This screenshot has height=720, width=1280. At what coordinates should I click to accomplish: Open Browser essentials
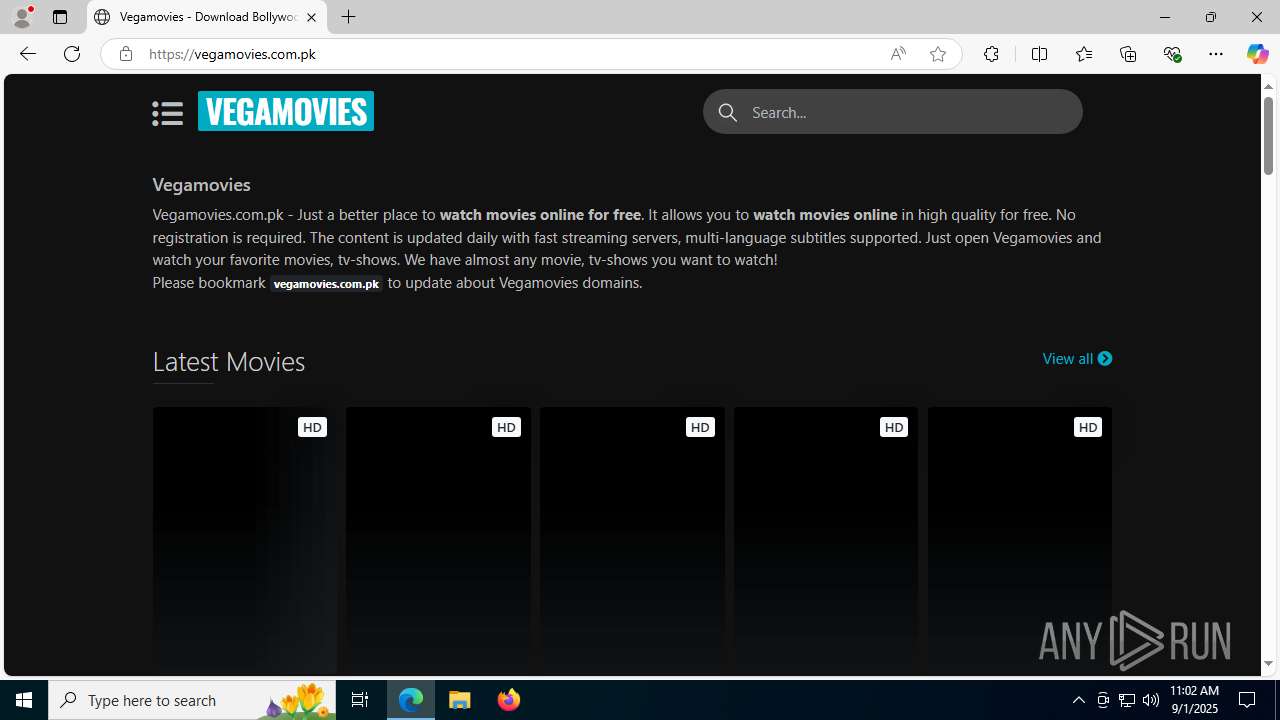(x=1172, y=54)
